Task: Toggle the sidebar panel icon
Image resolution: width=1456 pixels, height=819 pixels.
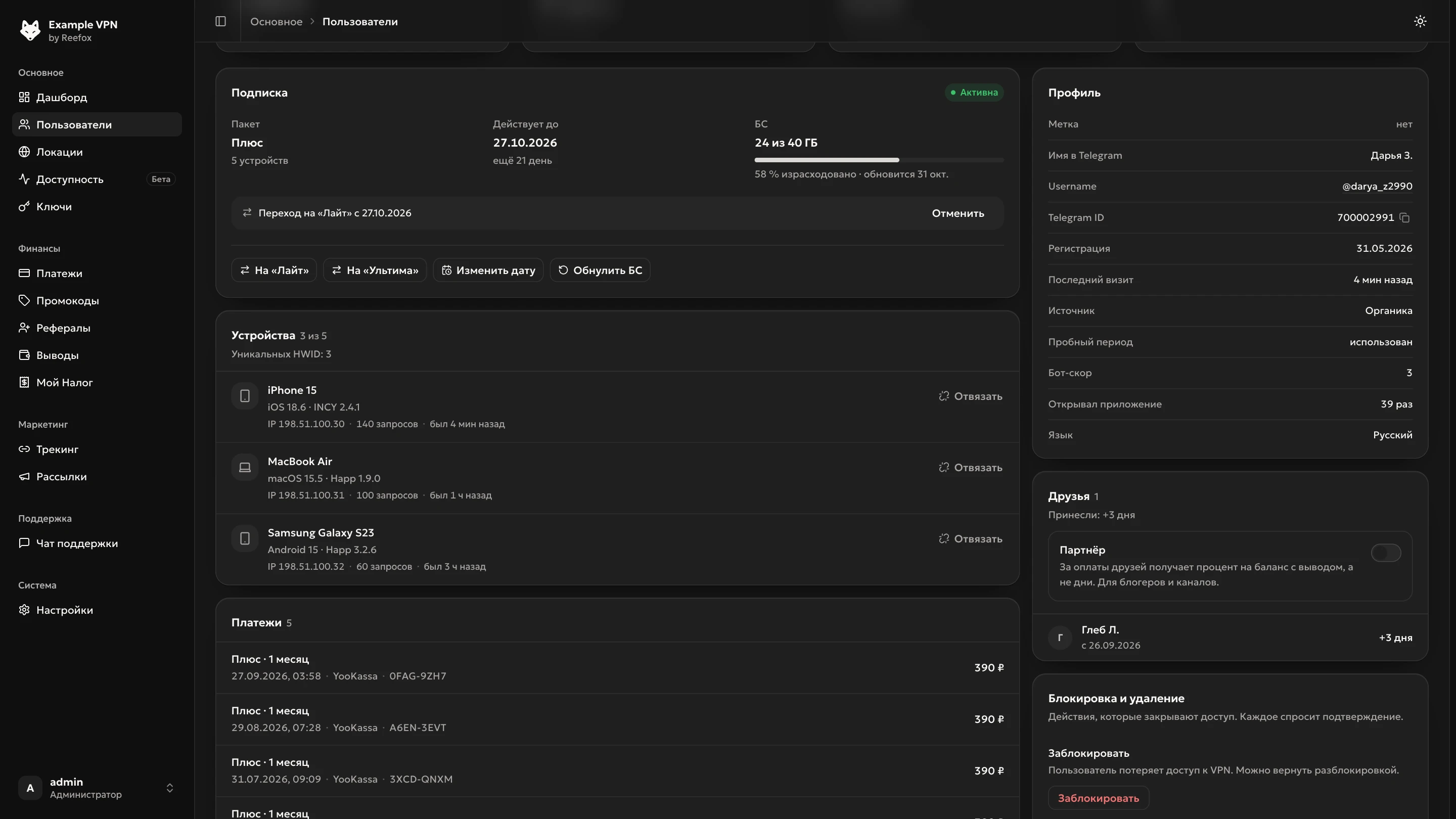Action: [220, 21]
